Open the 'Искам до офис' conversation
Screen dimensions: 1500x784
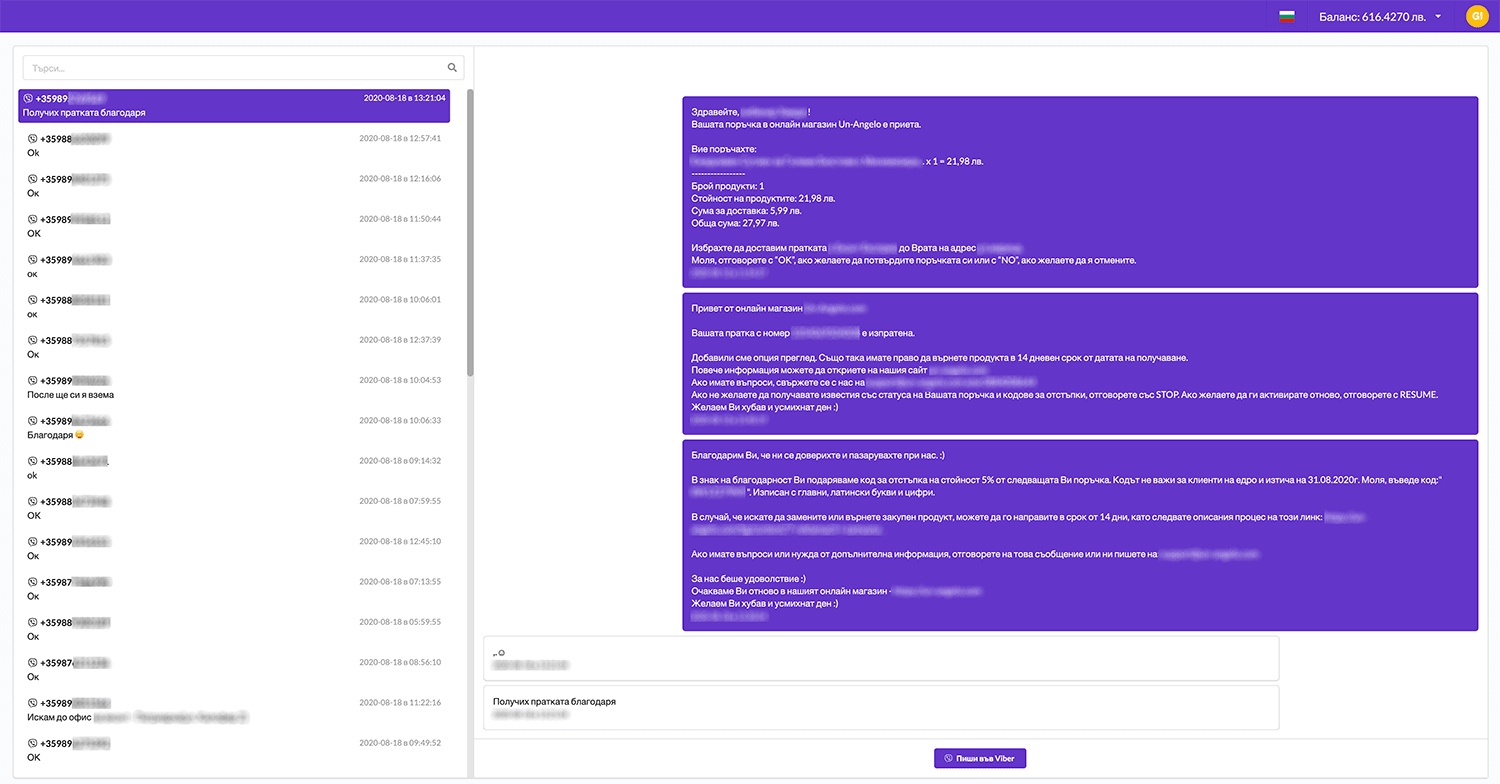coord(234,710)
